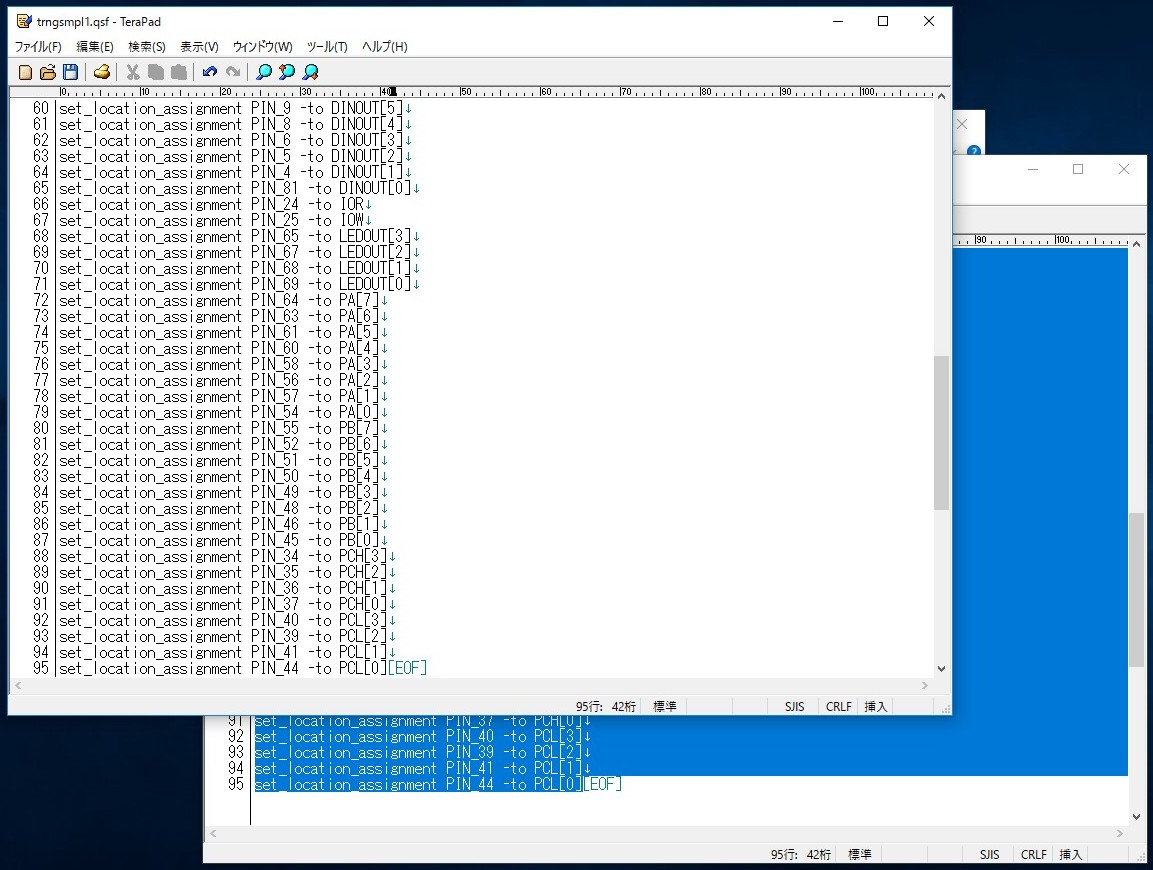Save the file using the floppy disk icon
Viewport: 1153px width, 870px height.
pyautogui.click(x=71, y=72)
